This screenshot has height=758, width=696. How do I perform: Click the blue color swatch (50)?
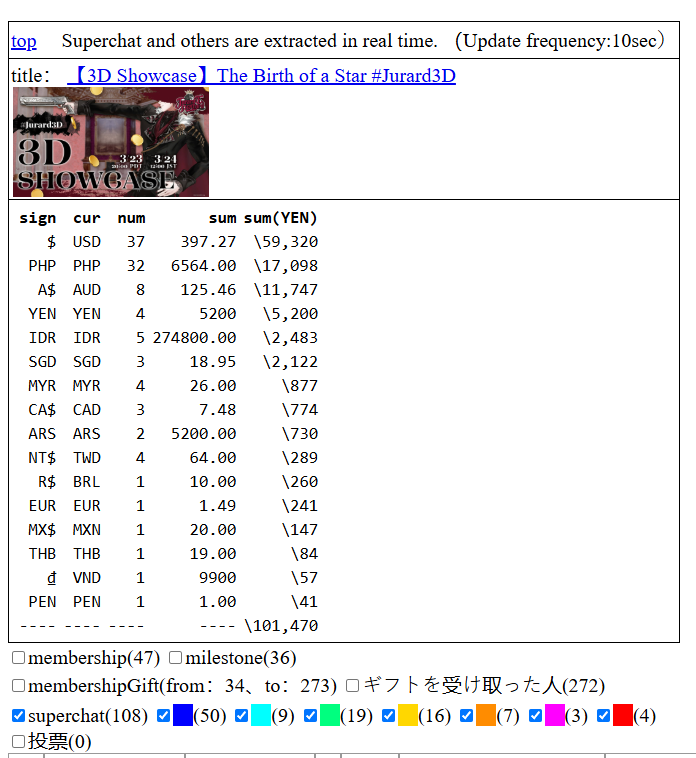click(183, 715)
